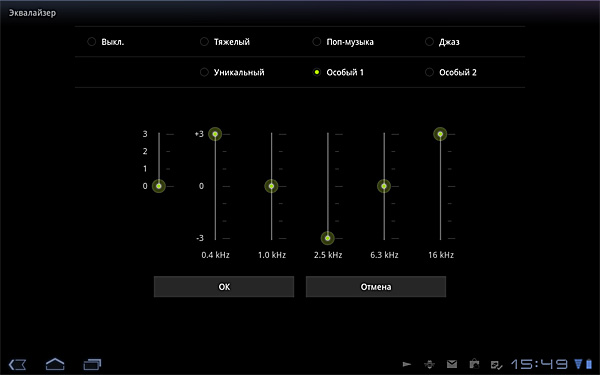
Task: Open the recent apps icon
Action: 92,364
